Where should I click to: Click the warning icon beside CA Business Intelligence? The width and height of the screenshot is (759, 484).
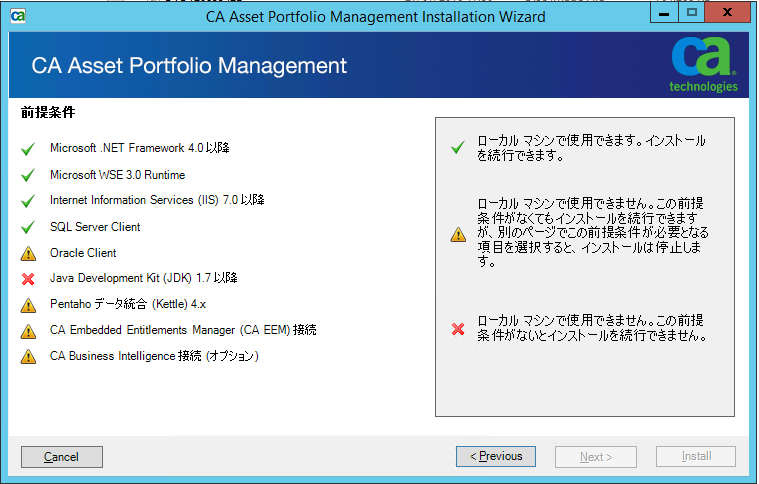(27, 357)
